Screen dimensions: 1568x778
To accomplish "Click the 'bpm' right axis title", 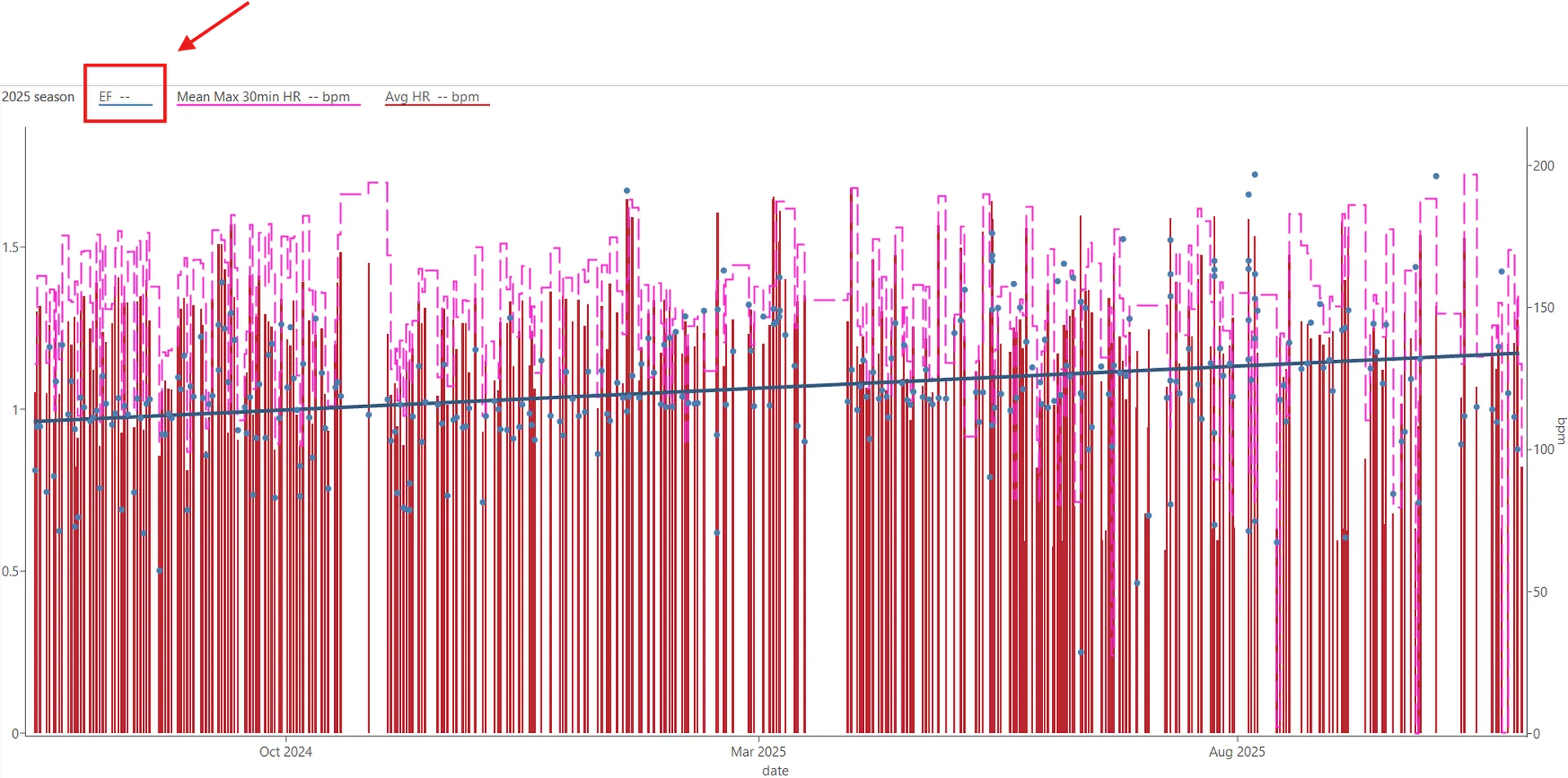I will pyautogui.click(x=1561, y=431).
